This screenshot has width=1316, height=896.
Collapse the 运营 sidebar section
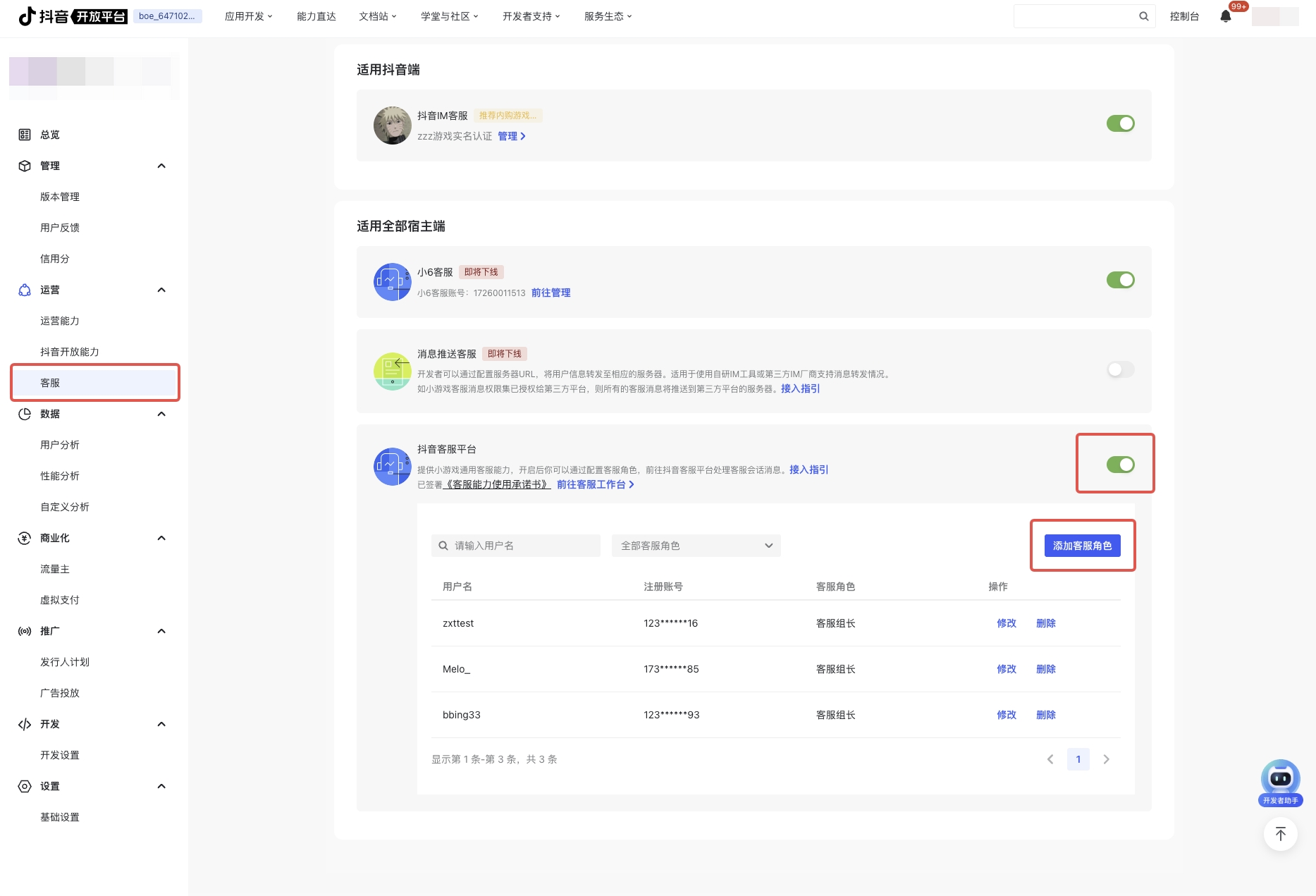coord(161,290)
